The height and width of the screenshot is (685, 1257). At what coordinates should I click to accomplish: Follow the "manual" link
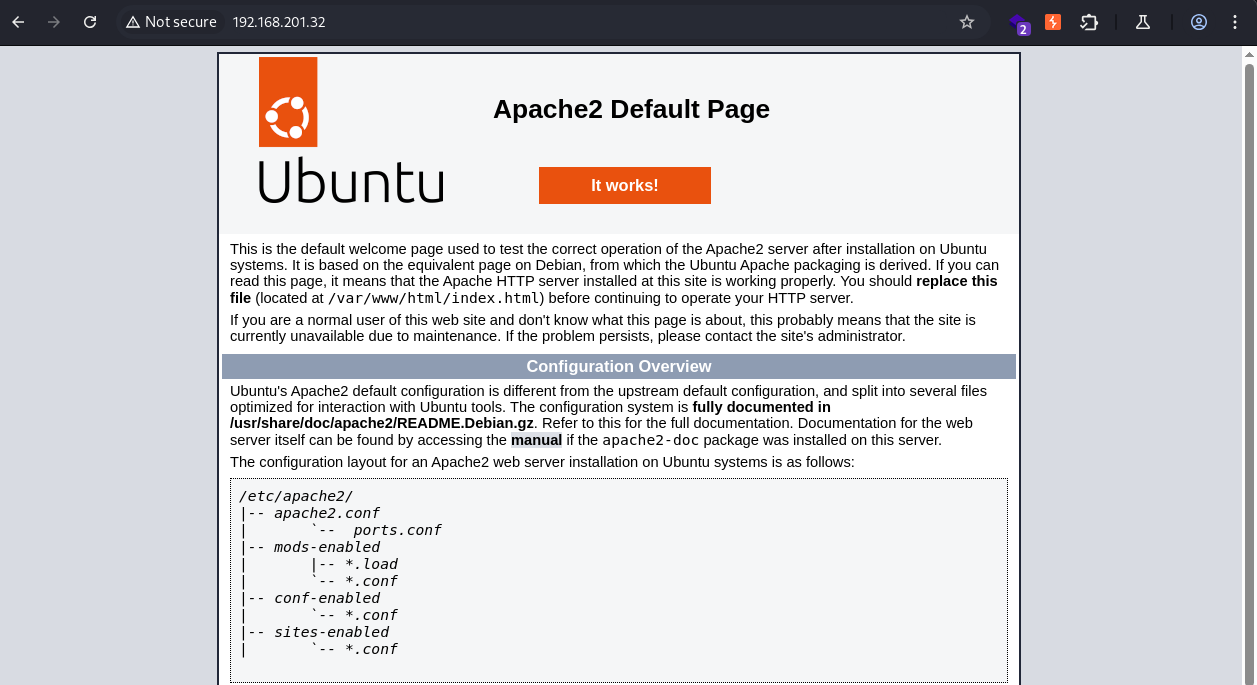[x=536, y=440]
